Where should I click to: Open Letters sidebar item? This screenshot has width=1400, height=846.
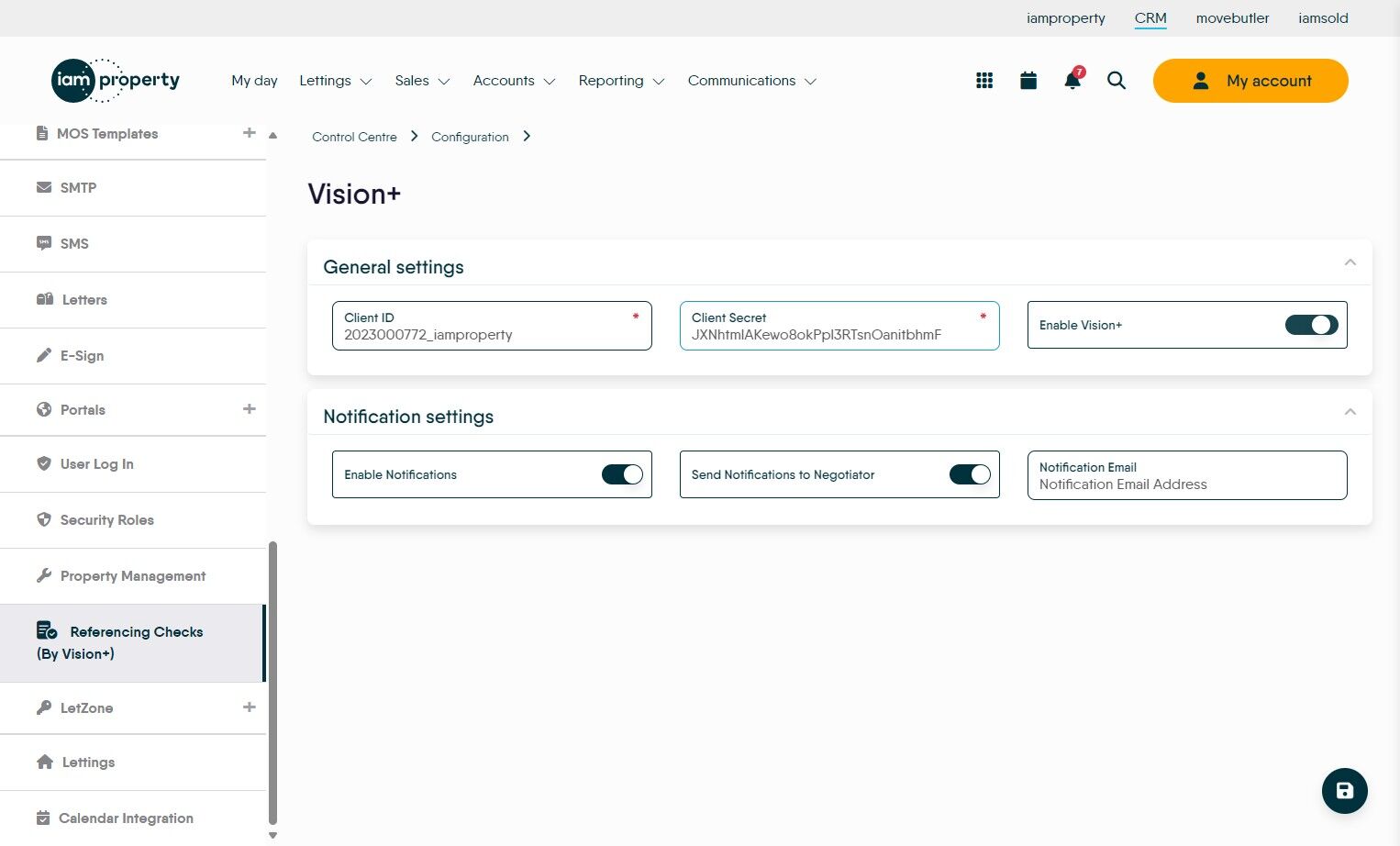tap(133, 300)
